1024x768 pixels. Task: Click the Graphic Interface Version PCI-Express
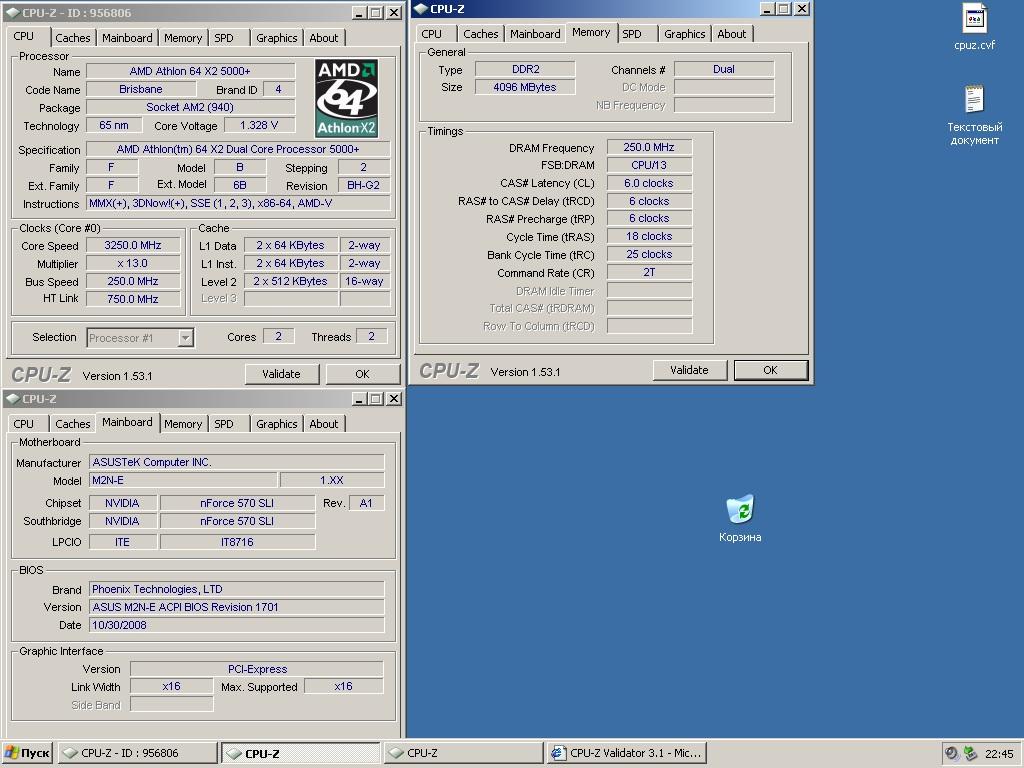point(257,669)
